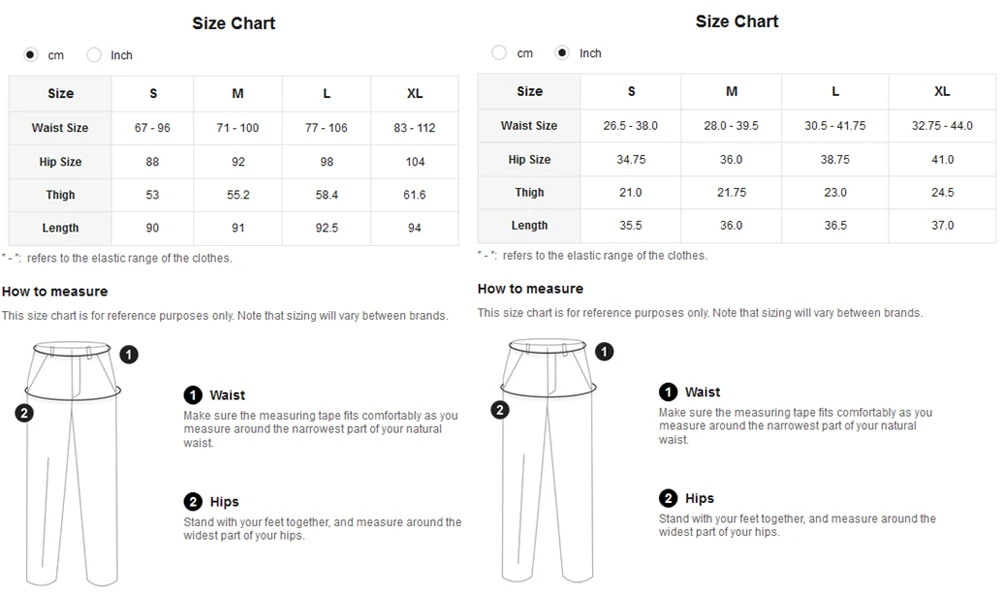The width and height of the screenshot is (1001, 593).
Task: Click the number 2 marker on left pants diagram
Action: tap(25, 413)
